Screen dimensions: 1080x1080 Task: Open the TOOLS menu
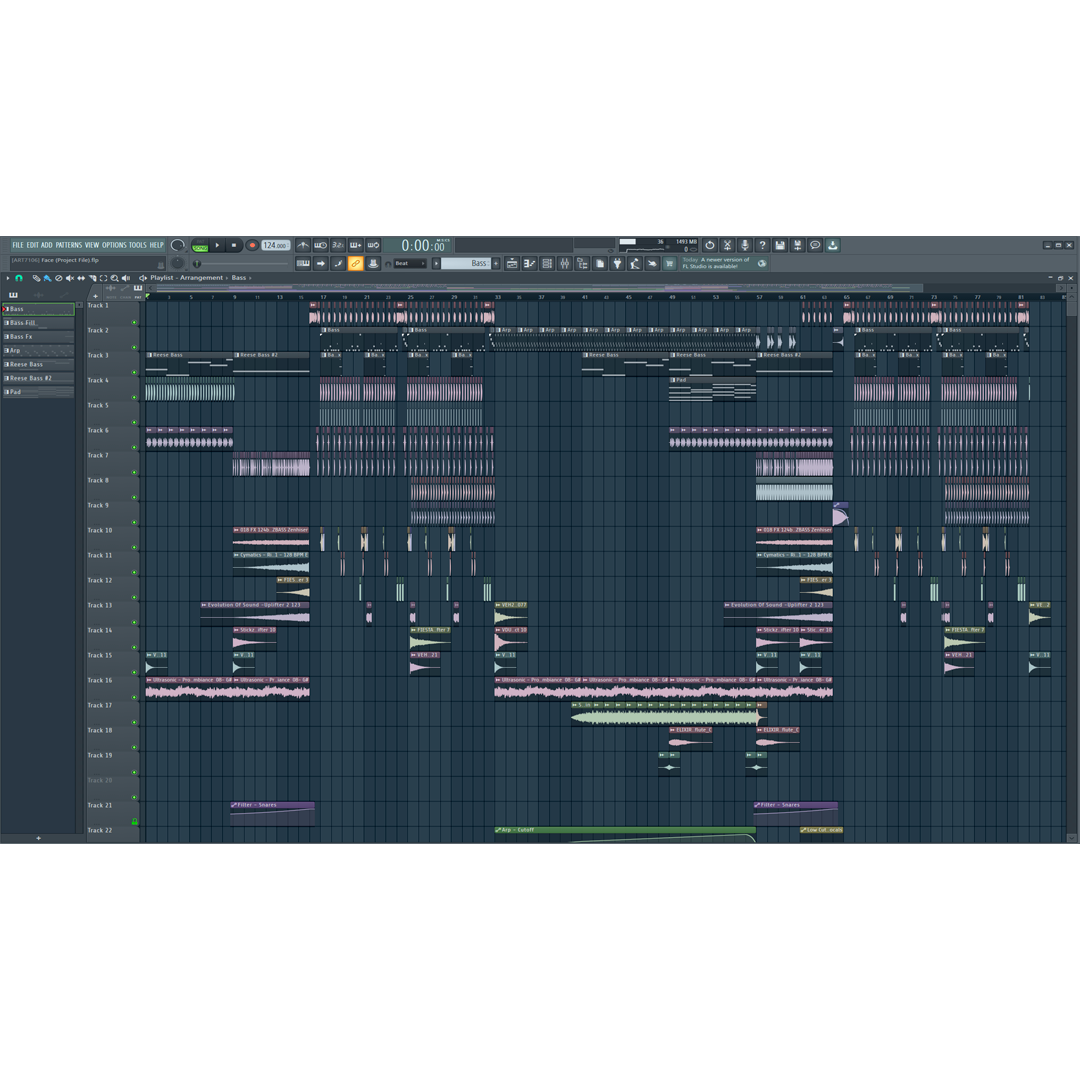click(138, 245)
